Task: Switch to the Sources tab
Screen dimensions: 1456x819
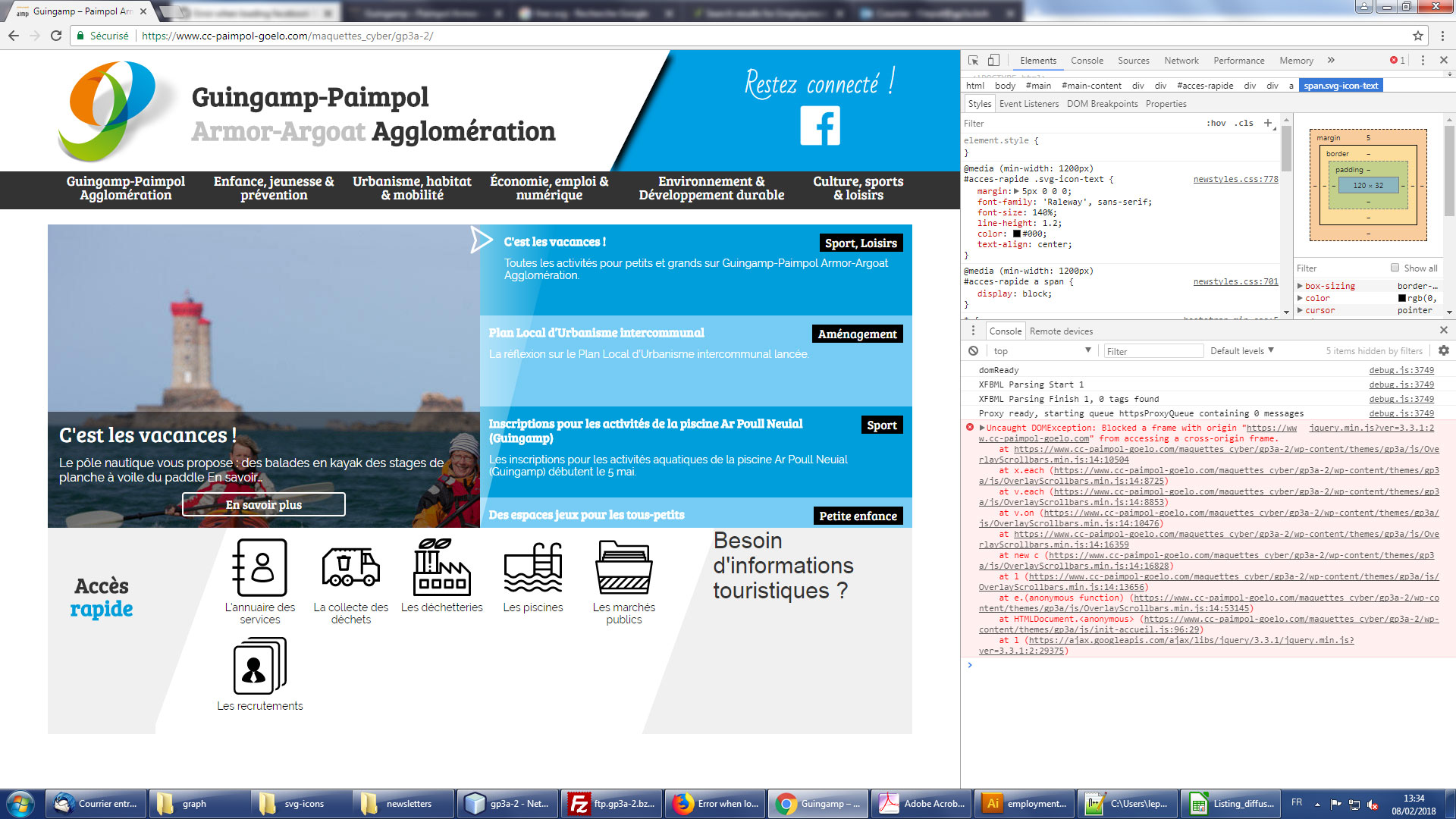Action: click(x=1133, y=60)
